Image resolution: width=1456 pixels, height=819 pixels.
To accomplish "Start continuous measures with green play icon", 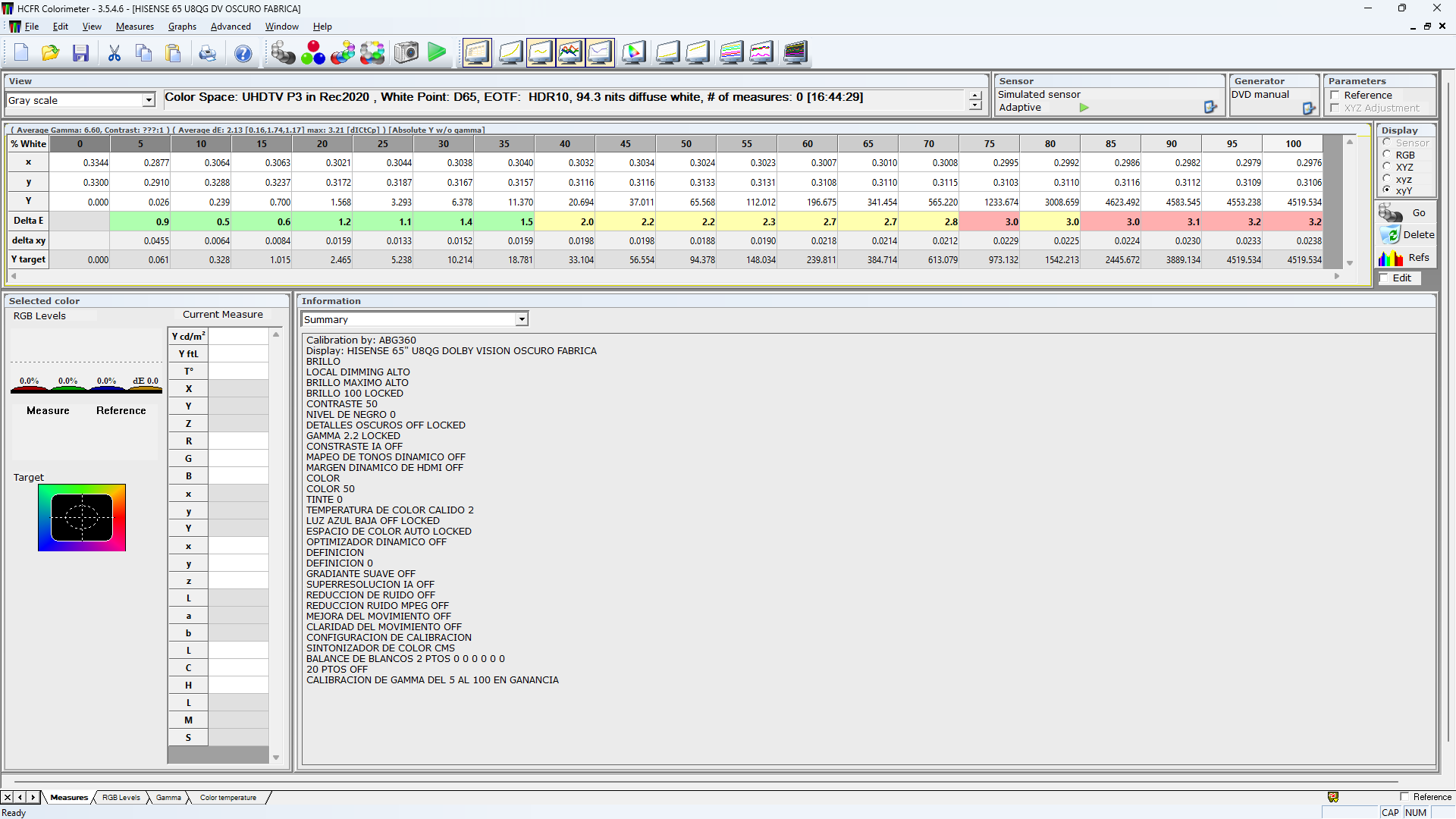I will click(x=437, y=52).
